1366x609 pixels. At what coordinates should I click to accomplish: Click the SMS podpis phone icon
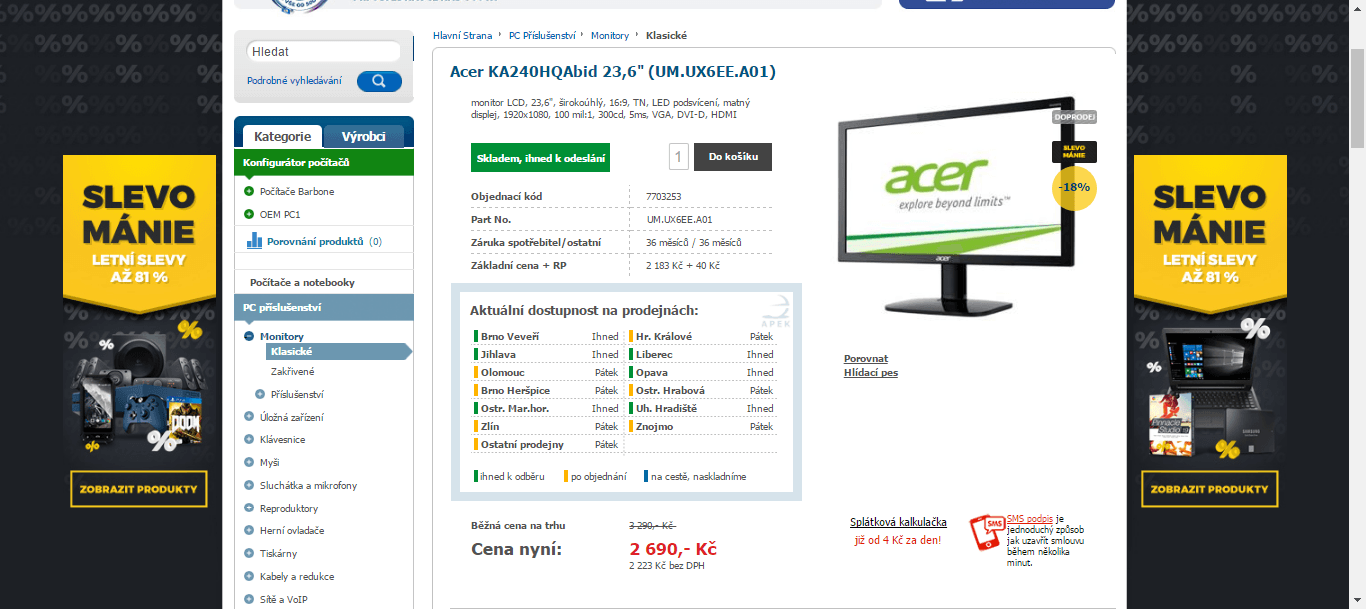(x=986, y=533)
